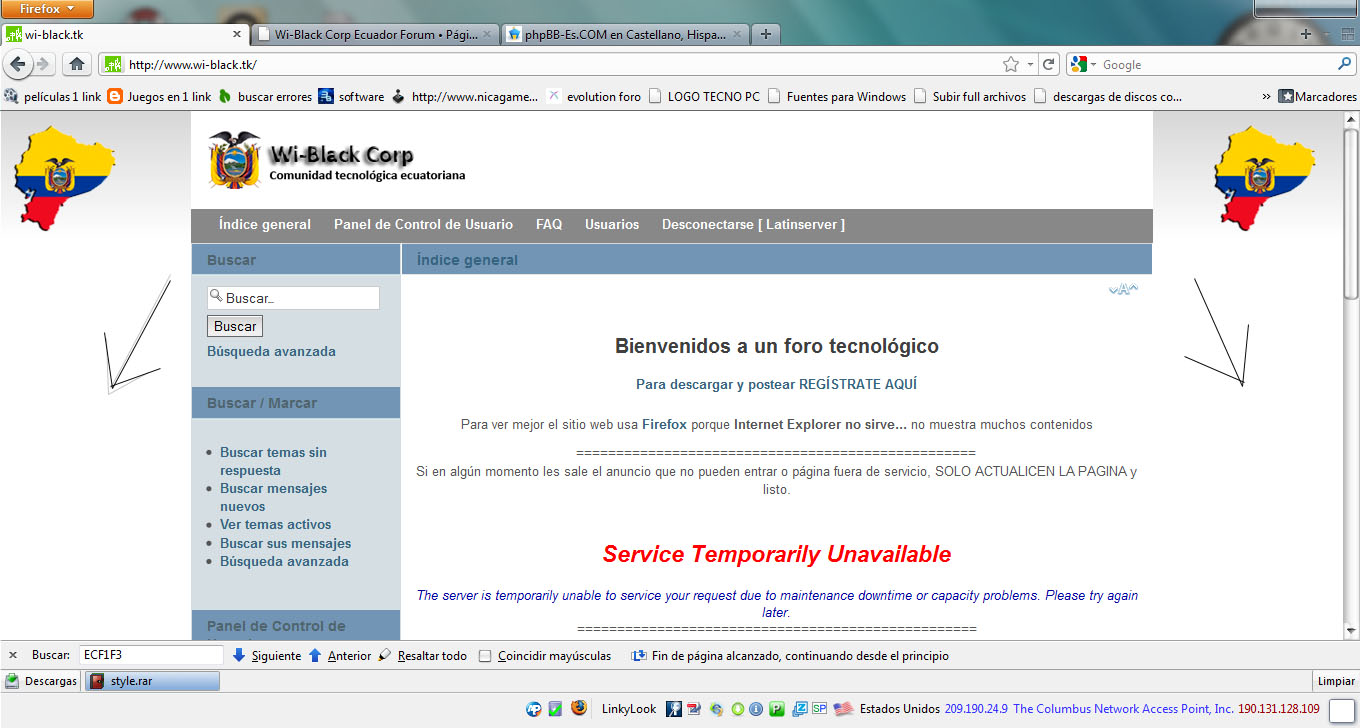
Task: Switch to the wi-black.tk tab
Action: [x=125, y=34]
